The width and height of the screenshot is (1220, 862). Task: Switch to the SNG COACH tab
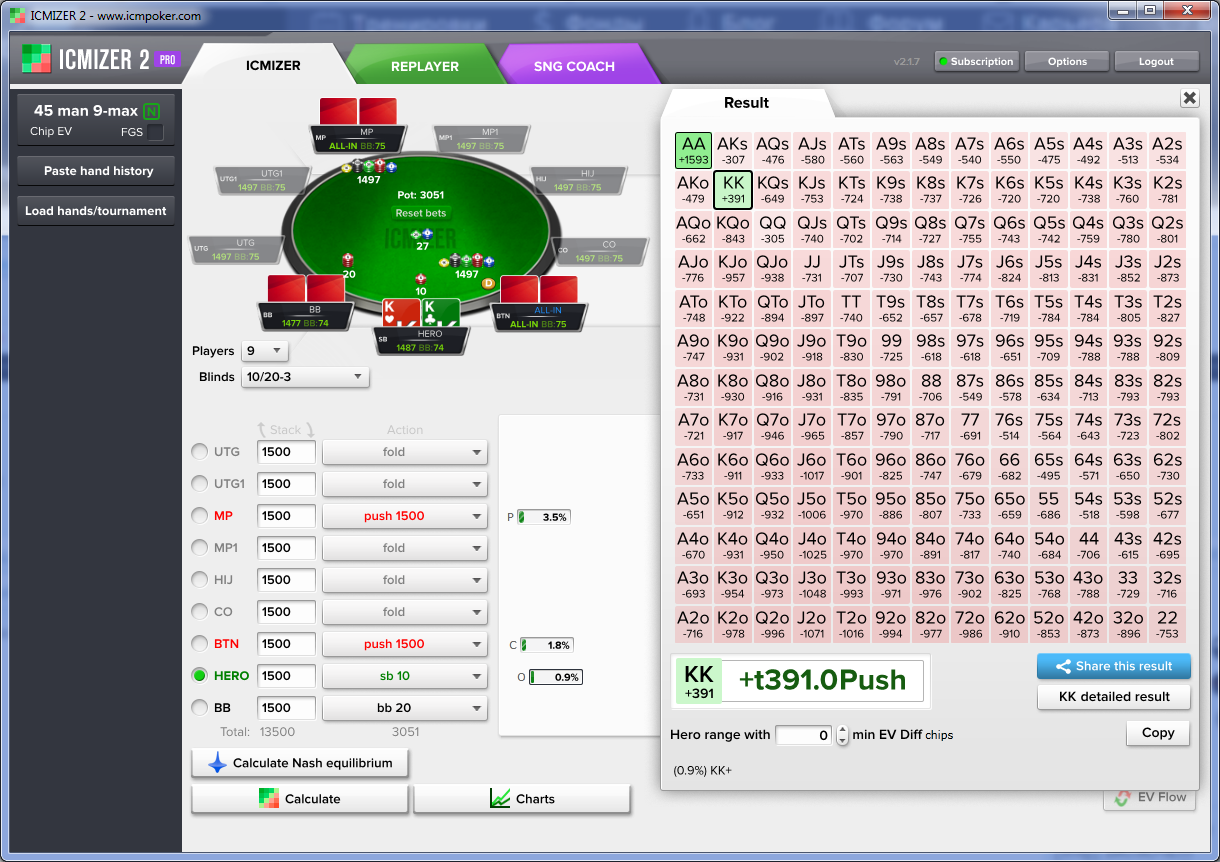[x=574, y=66]
